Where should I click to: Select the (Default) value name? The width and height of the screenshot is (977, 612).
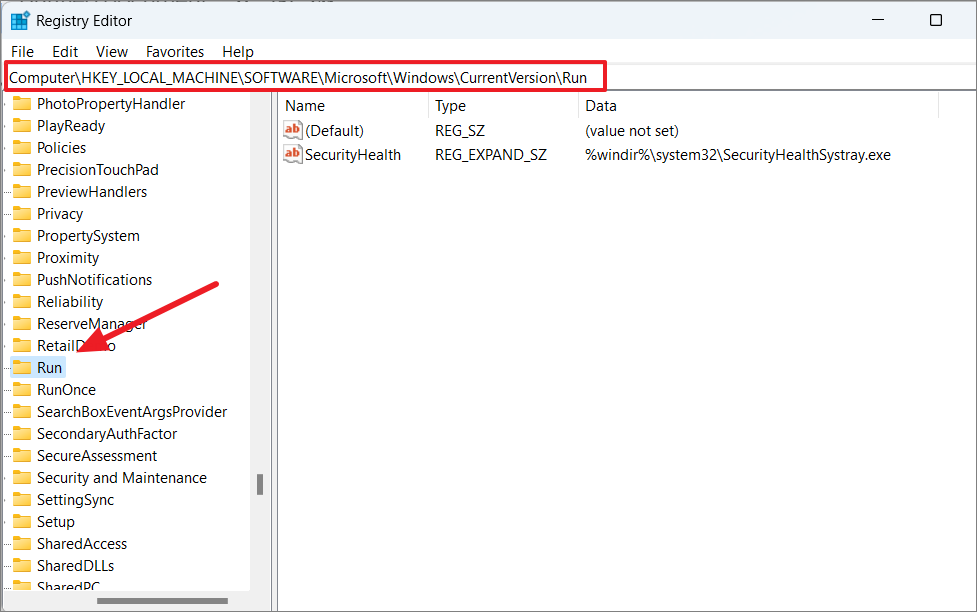tap(334, 130)
